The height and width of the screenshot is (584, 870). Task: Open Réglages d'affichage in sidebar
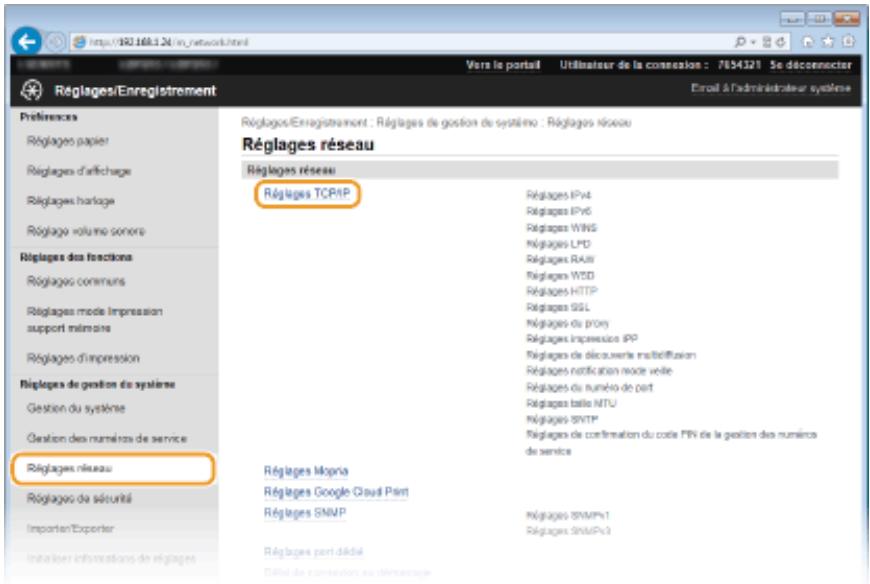click(x=79, y=171)
